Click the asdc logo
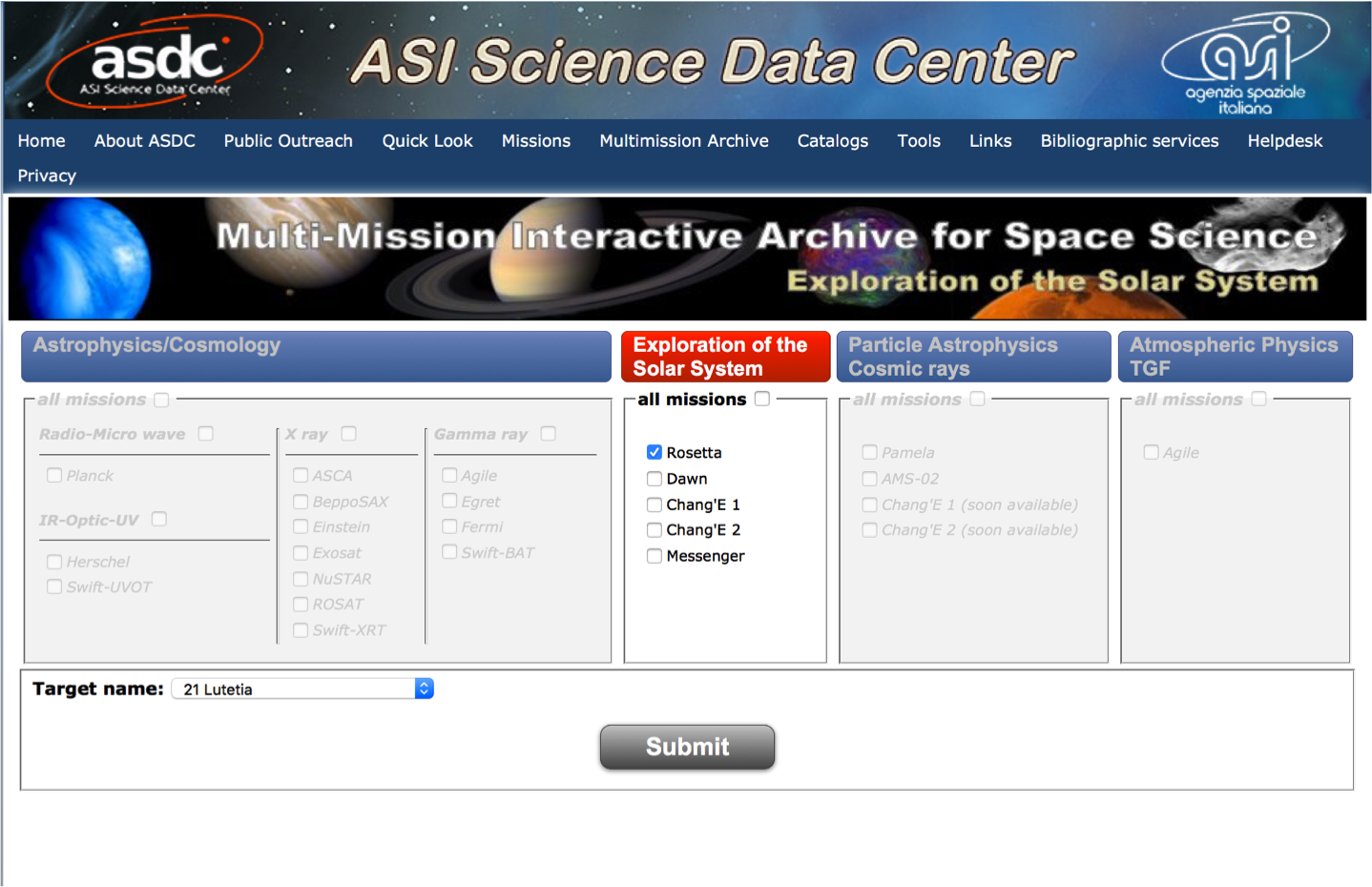 pos(155,62)
